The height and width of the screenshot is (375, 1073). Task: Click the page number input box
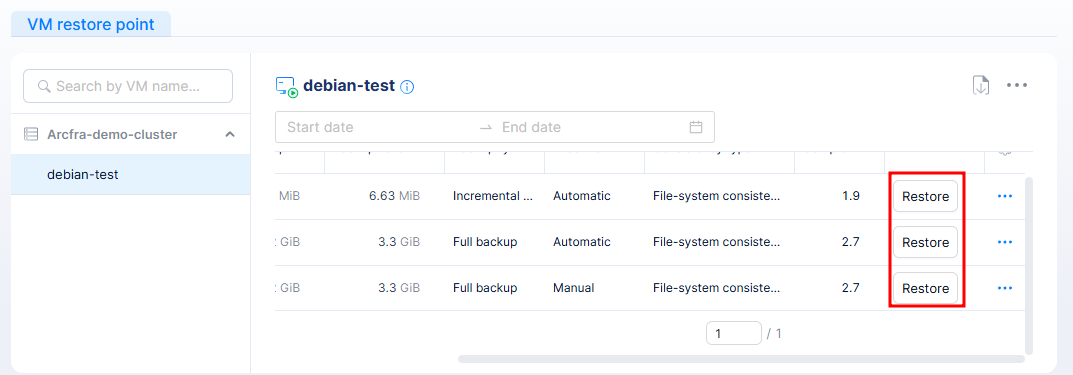(x=734, y=333)
